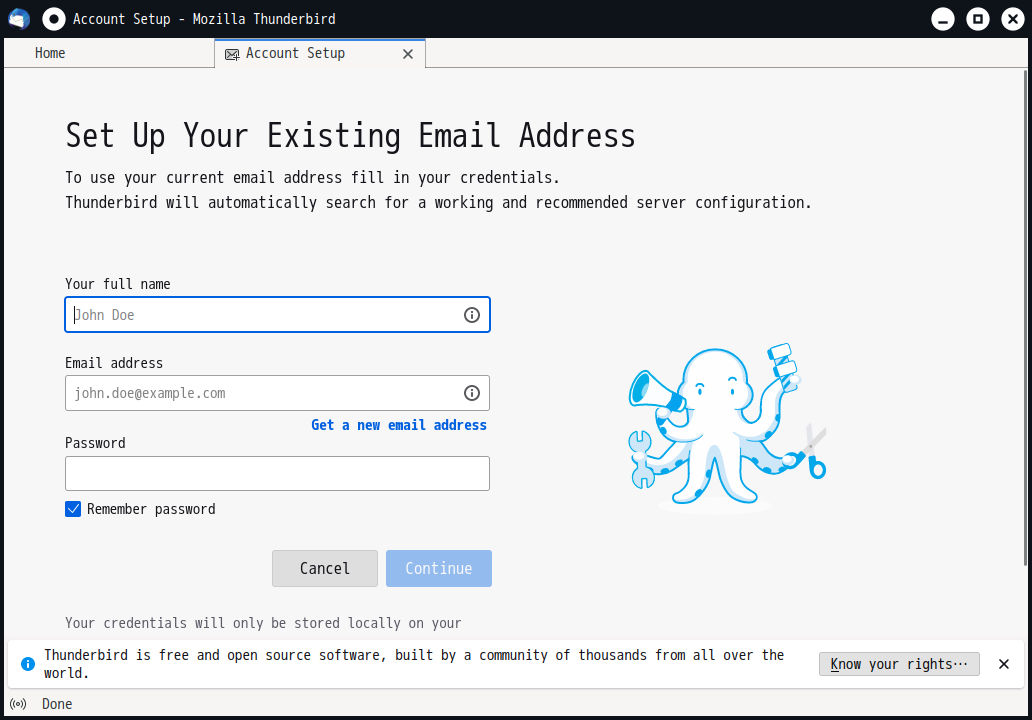Click the "Done" status bar text
The image size is (1032, 720).
pos(57,704)
